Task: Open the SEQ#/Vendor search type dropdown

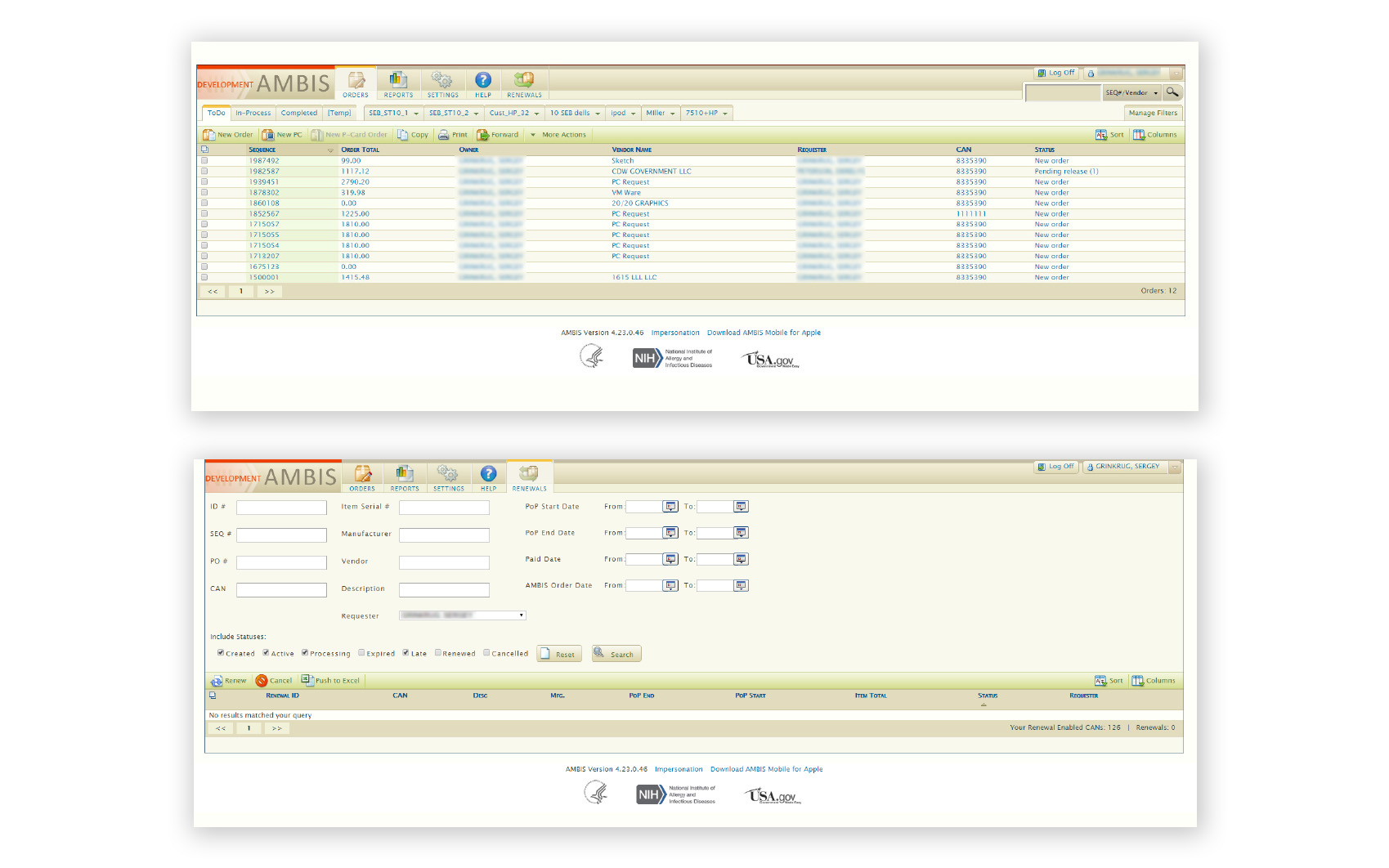Action: (x=1131, y=93)
